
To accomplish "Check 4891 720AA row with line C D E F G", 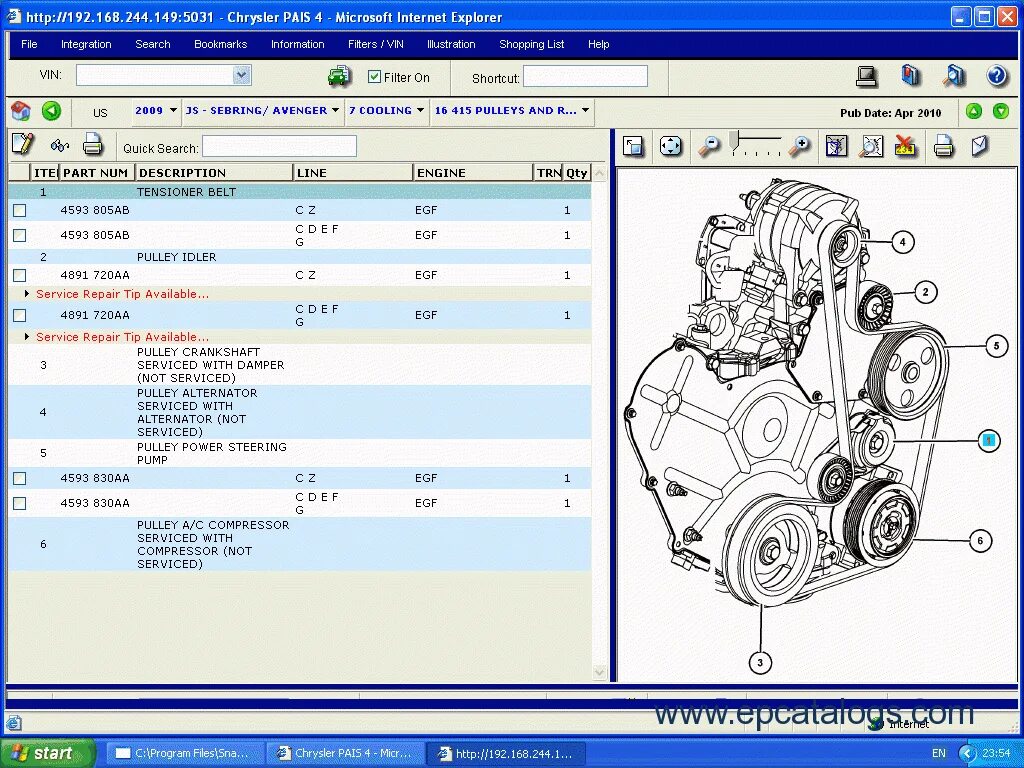I will (x=20, y=315).
